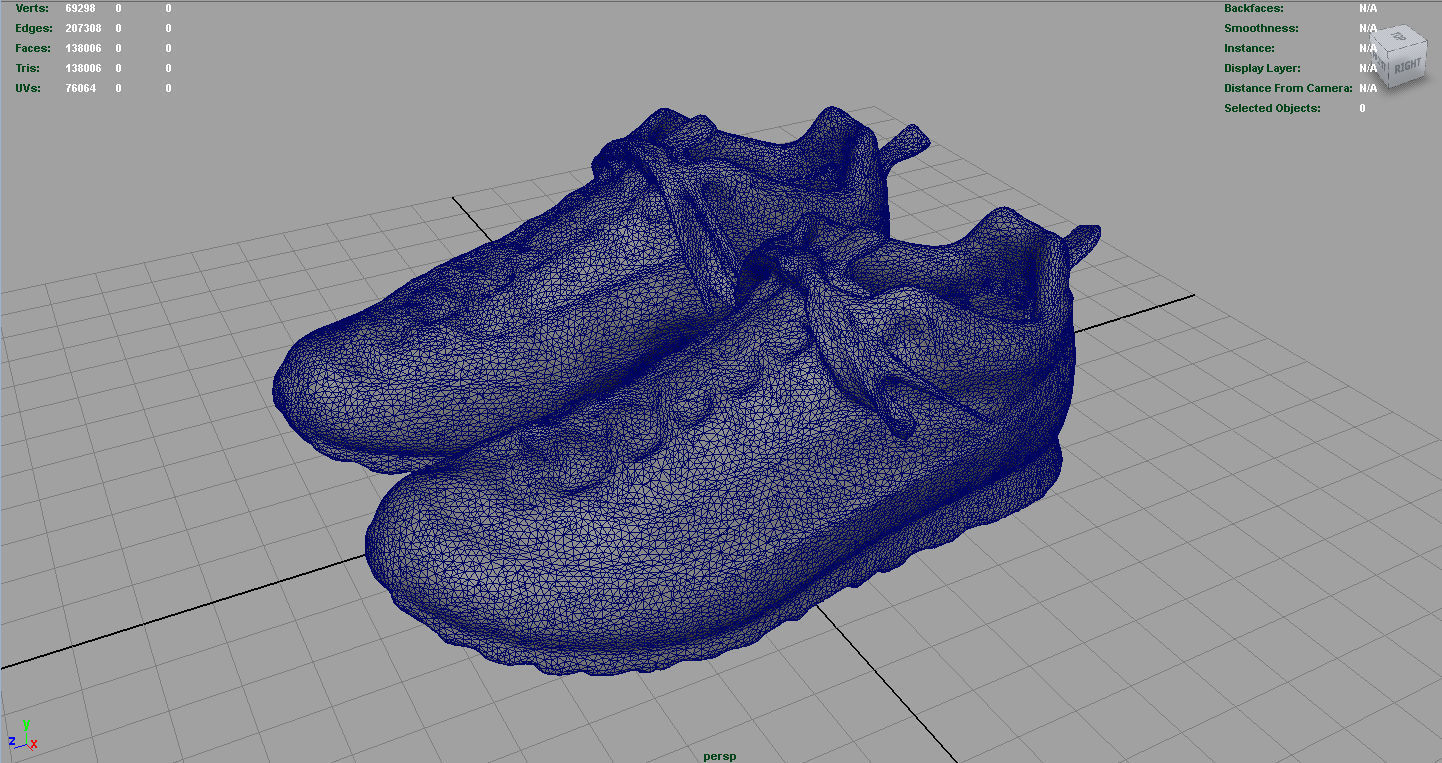Click the persp camera name label
Viewport: 1442px width, 763px height.
click(720, 756)
